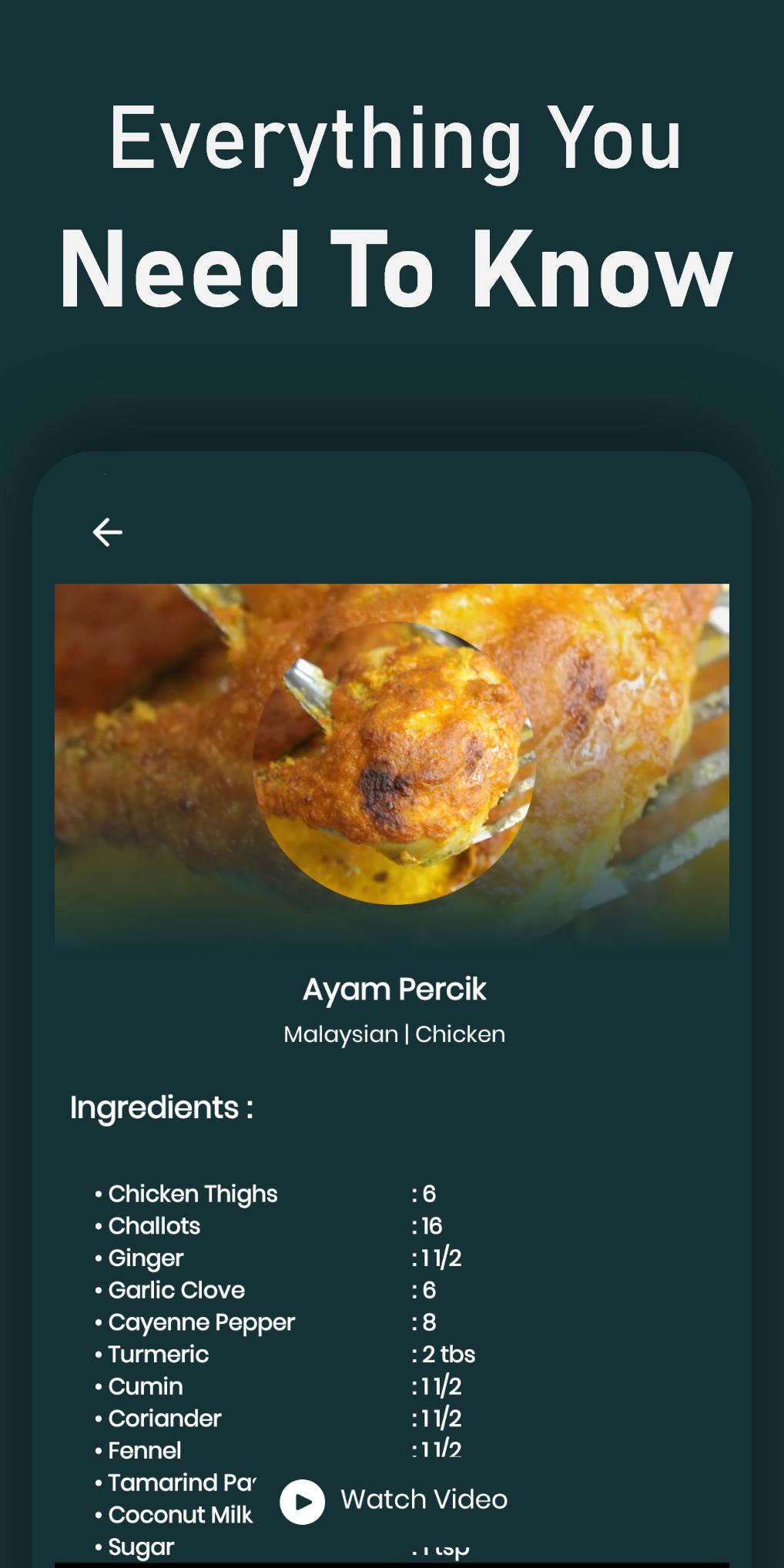Image resolution: width=784 pixels, height=1568 pixels.
Task: Click the Ingredients heading
Action: point(162,1107)
